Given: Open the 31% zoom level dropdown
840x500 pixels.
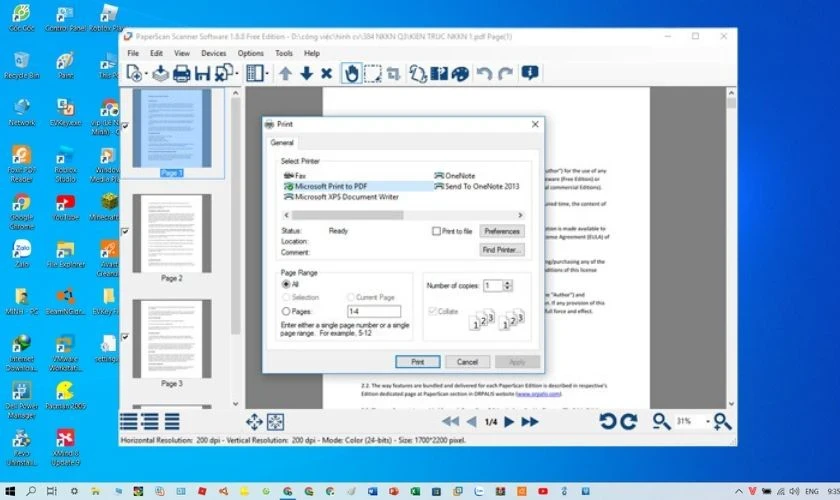Looking at the screenshot, I should pos(707,422).
